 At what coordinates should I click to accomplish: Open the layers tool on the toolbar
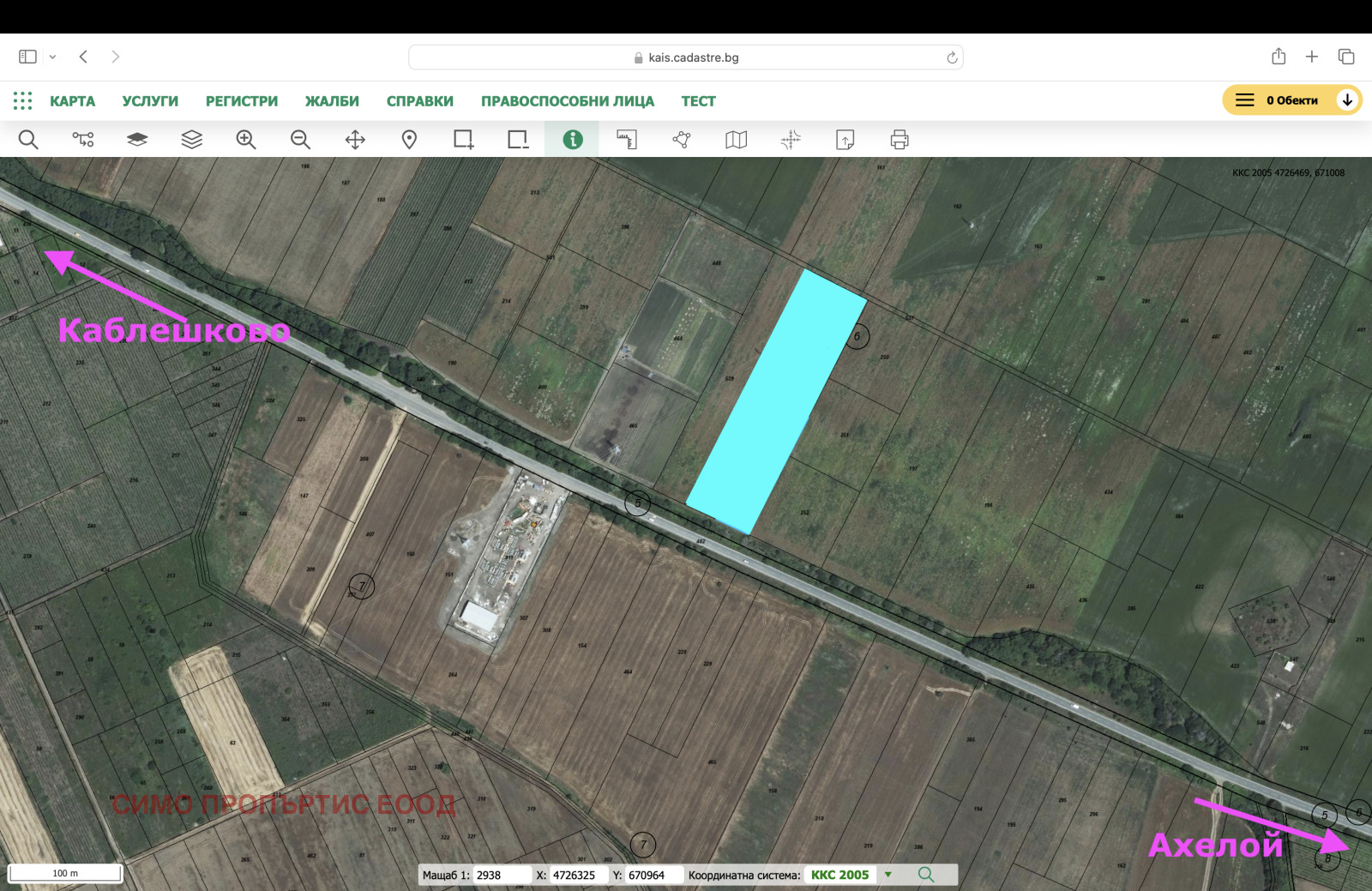192,139
